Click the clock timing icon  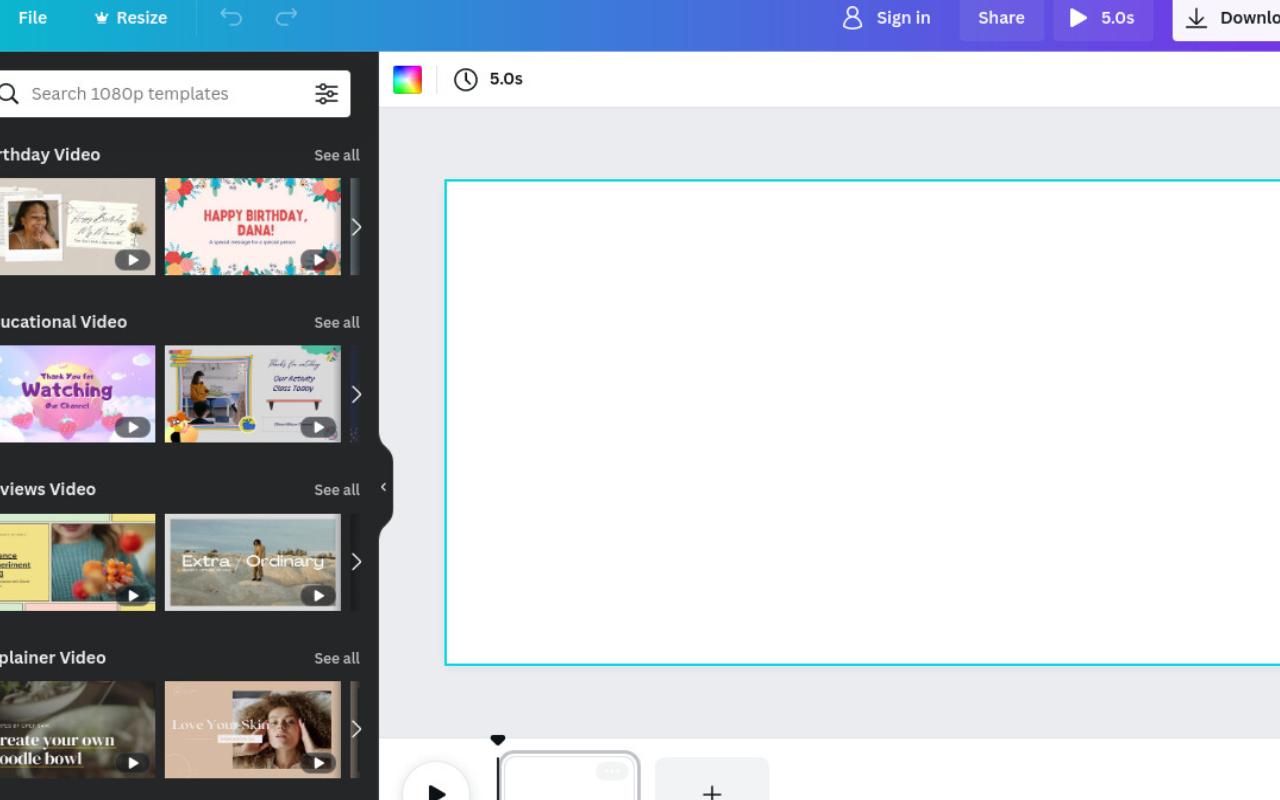466,80
